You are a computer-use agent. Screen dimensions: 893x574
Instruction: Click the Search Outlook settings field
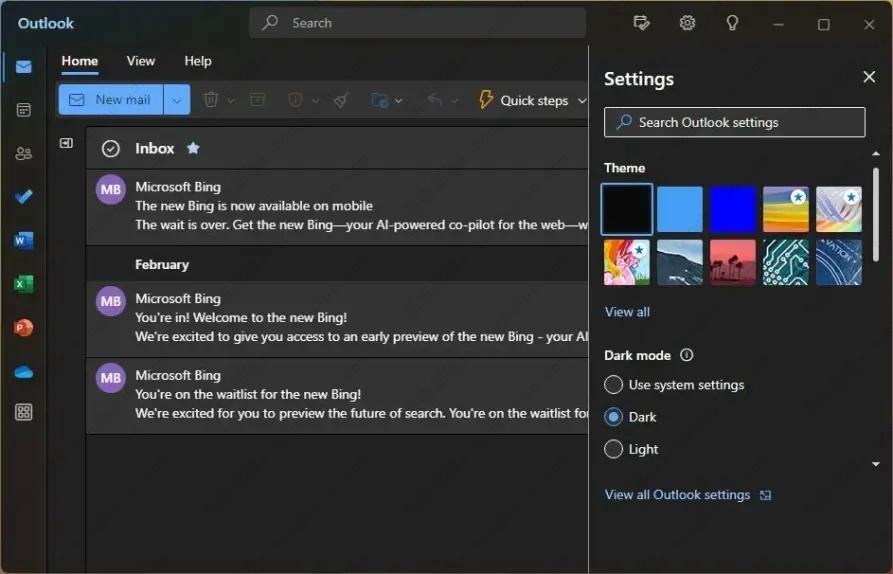pyautogui.click(x=735, y=122)
